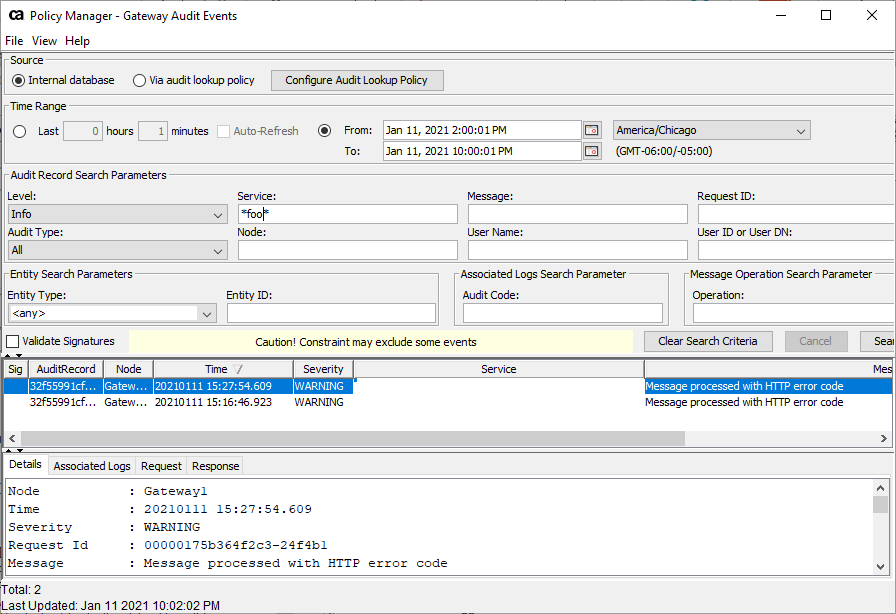This screenshot has height=614, width=896.
Task: Sort by the Time column header
Action: coord(223,369)
